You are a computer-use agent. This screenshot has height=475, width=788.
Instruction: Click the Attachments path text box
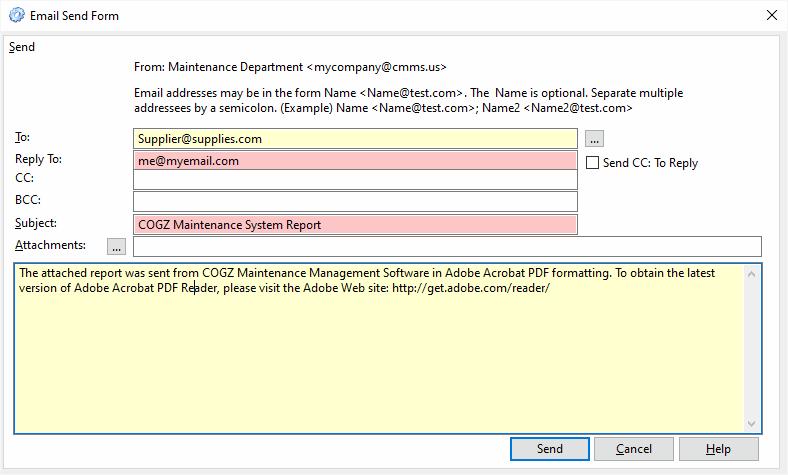[x=447, y=246]
